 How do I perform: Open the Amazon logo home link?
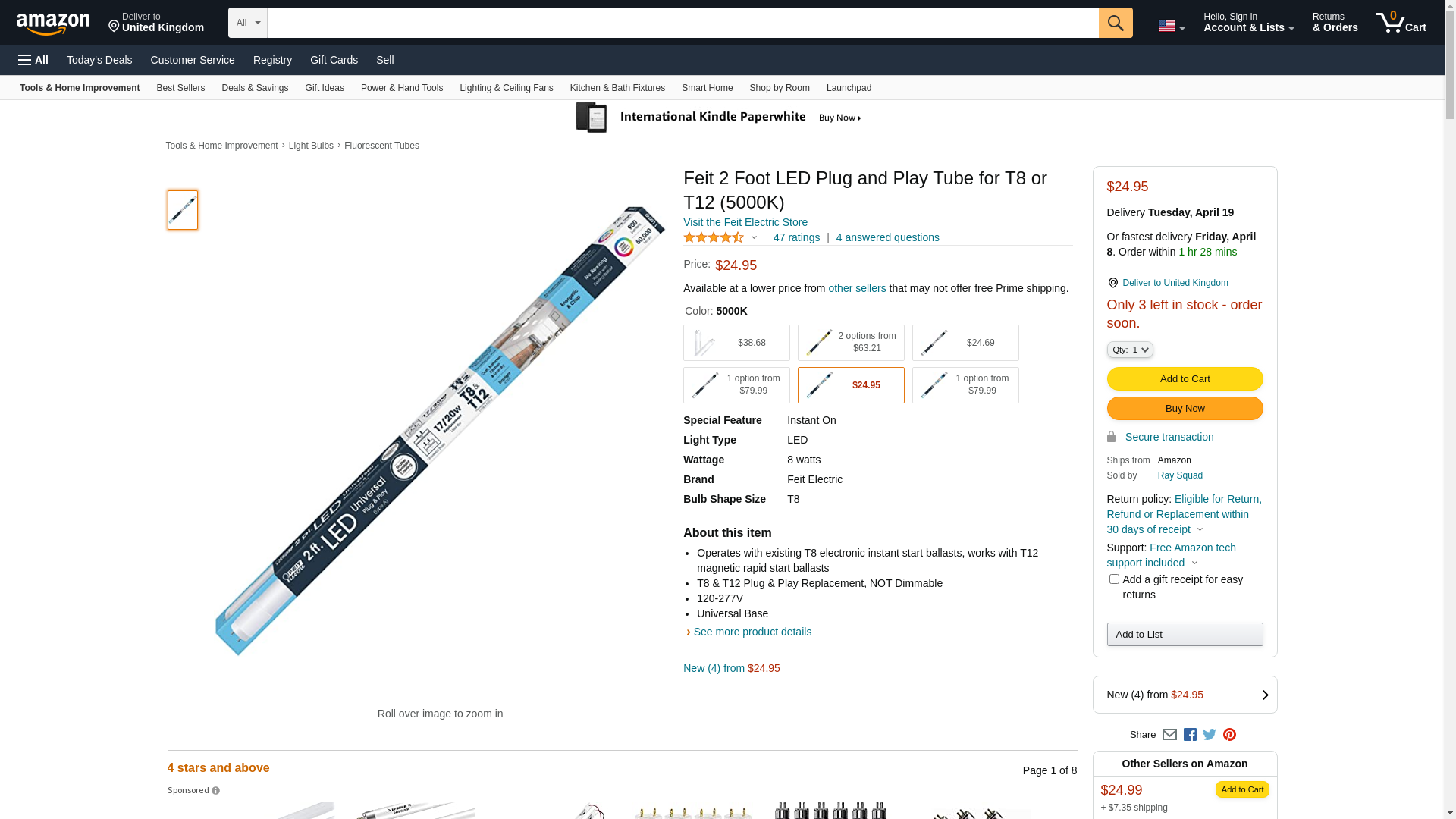[x=53, y=24]
